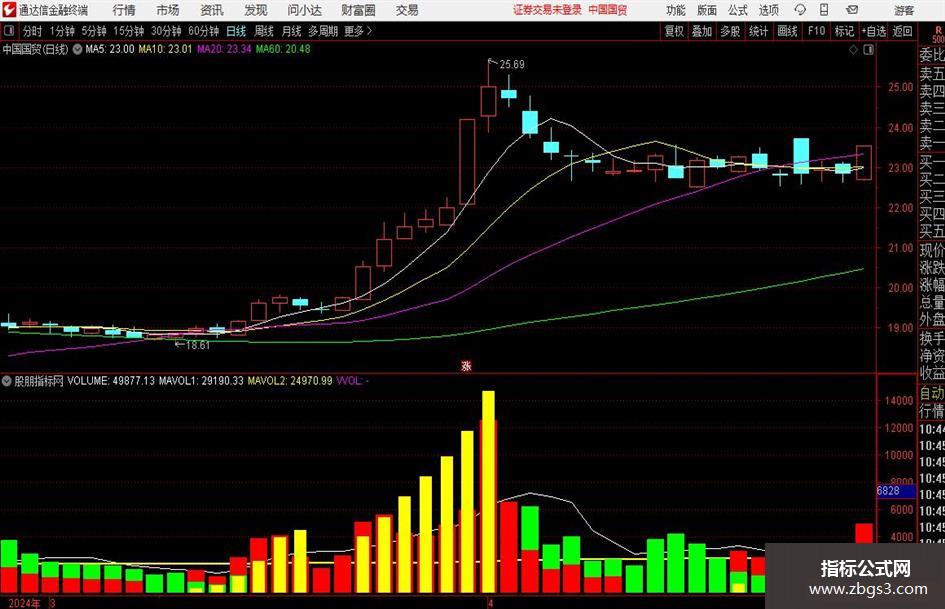Open the 财富圈 menu
945x609 pixels.
[x=358, y=10]
